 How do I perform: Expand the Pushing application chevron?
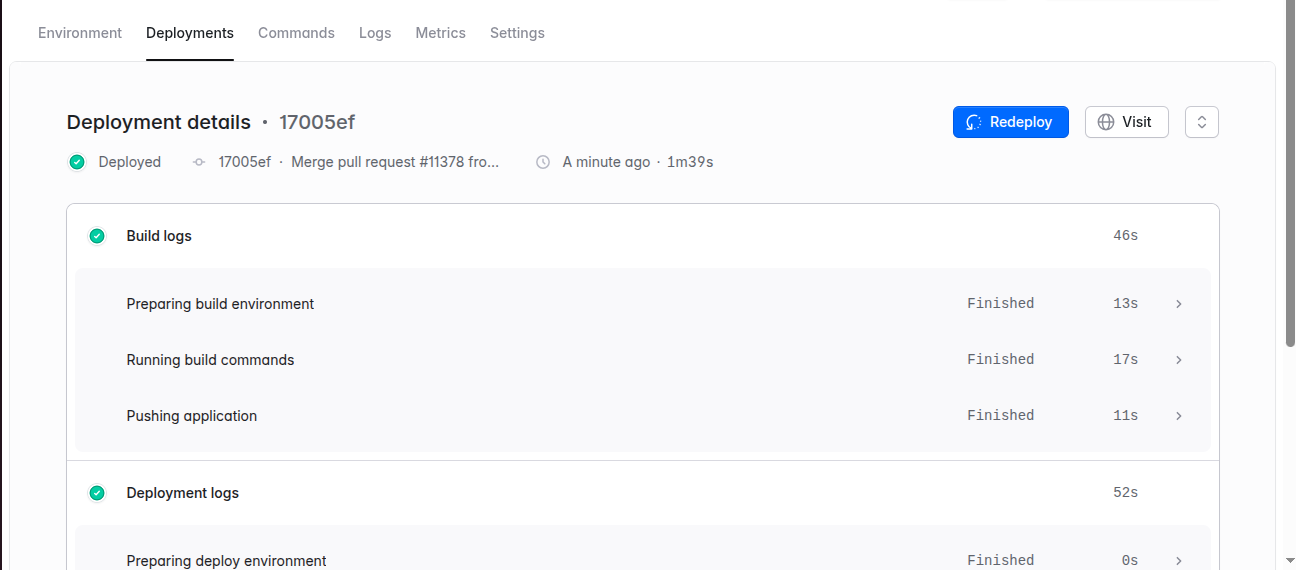tap(1179, 416)
